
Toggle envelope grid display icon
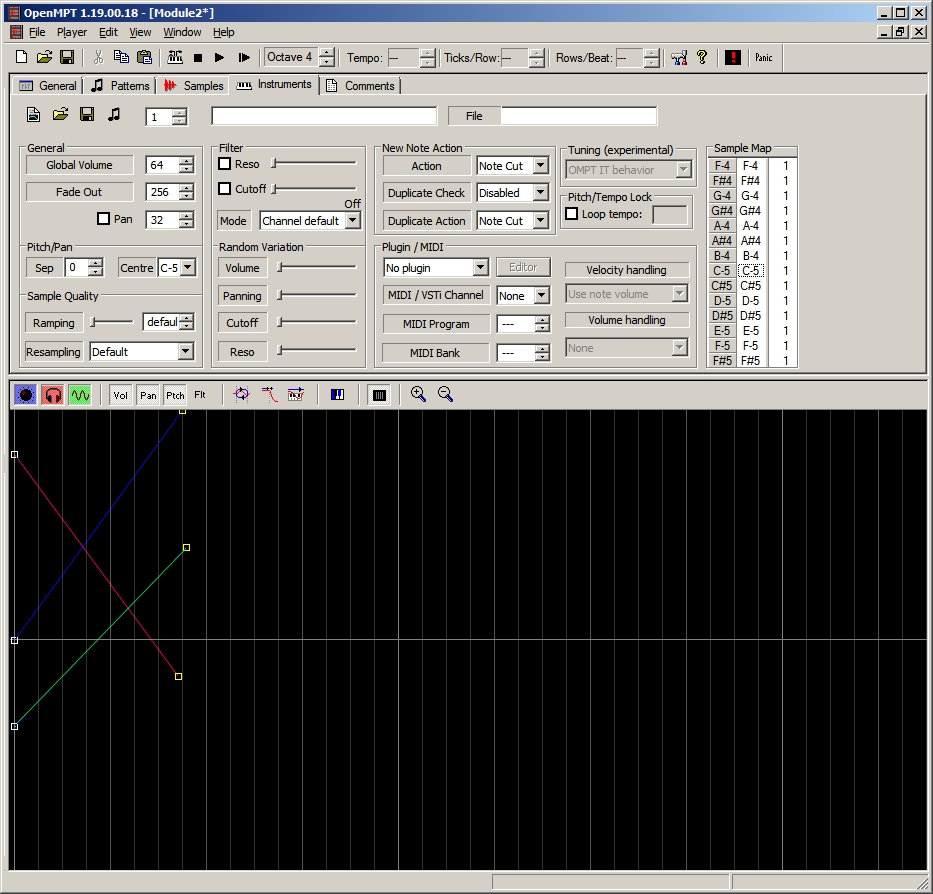[x=379, y=395]
